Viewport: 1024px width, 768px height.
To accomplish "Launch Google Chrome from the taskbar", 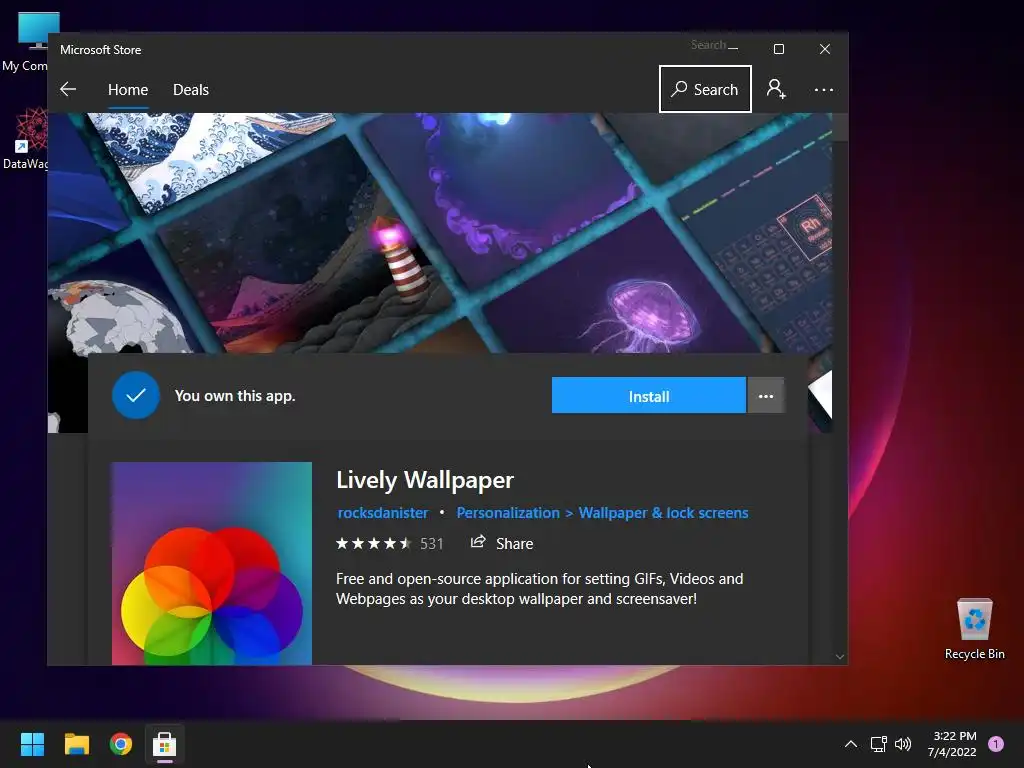I will point(121,744).
